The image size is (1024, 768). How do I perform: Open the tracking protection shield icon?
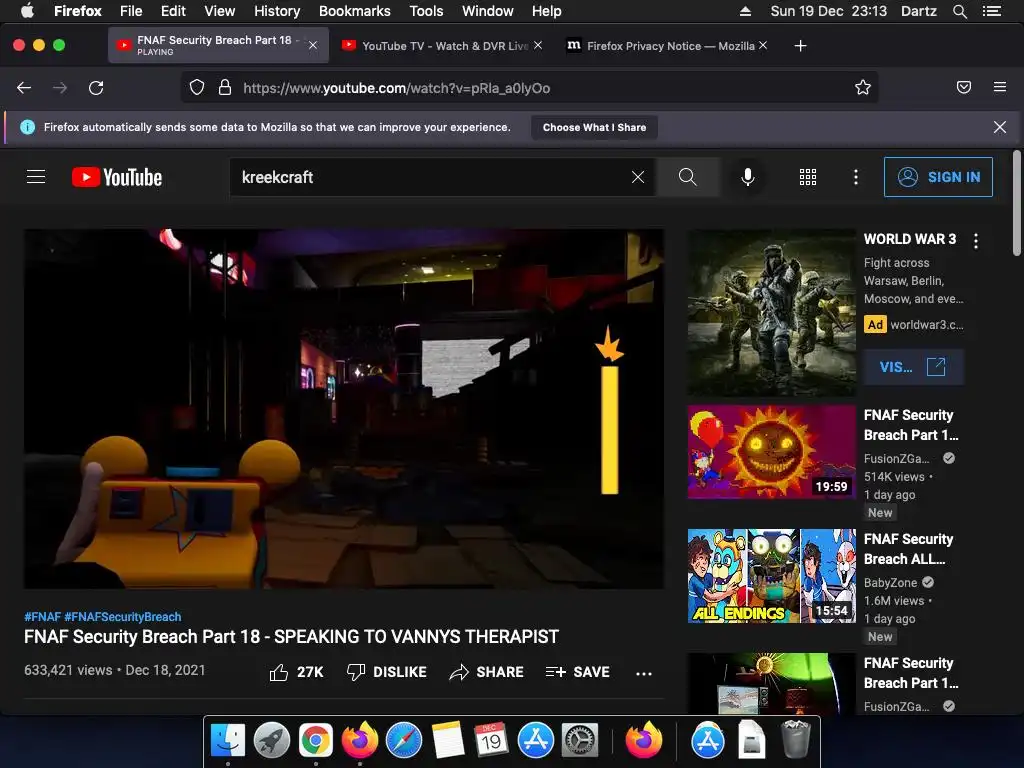tap(197, 88)
